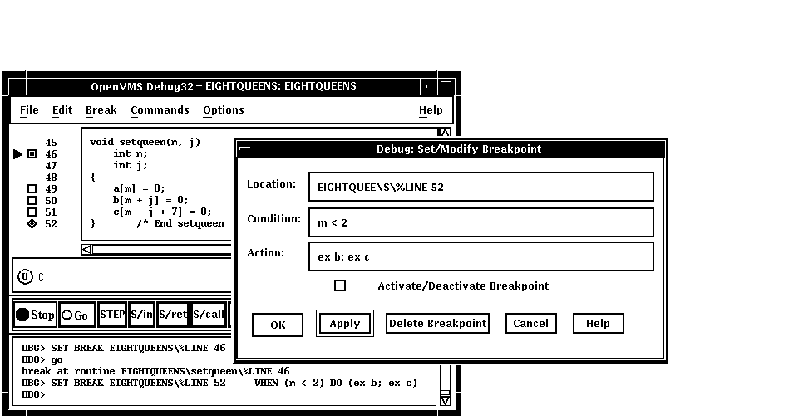Click the conditional breakpoint marker at line 52

click(32, 224)
